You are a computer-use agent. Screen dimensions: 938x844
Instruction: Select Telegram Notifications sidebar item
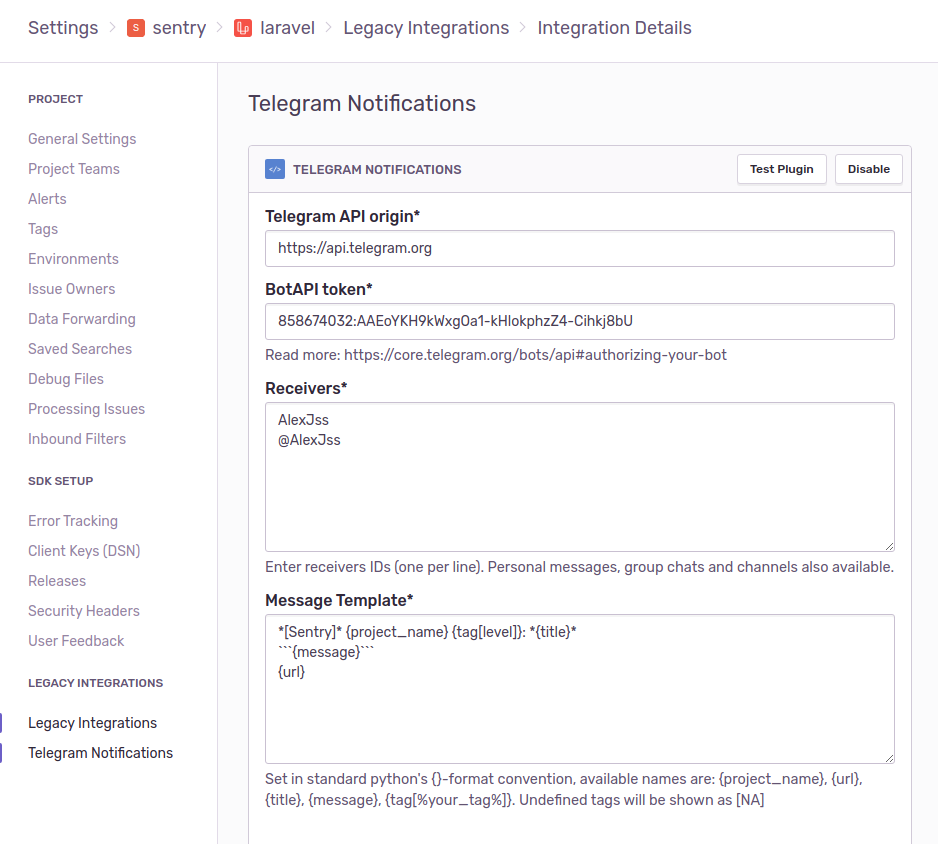(100, 752)
